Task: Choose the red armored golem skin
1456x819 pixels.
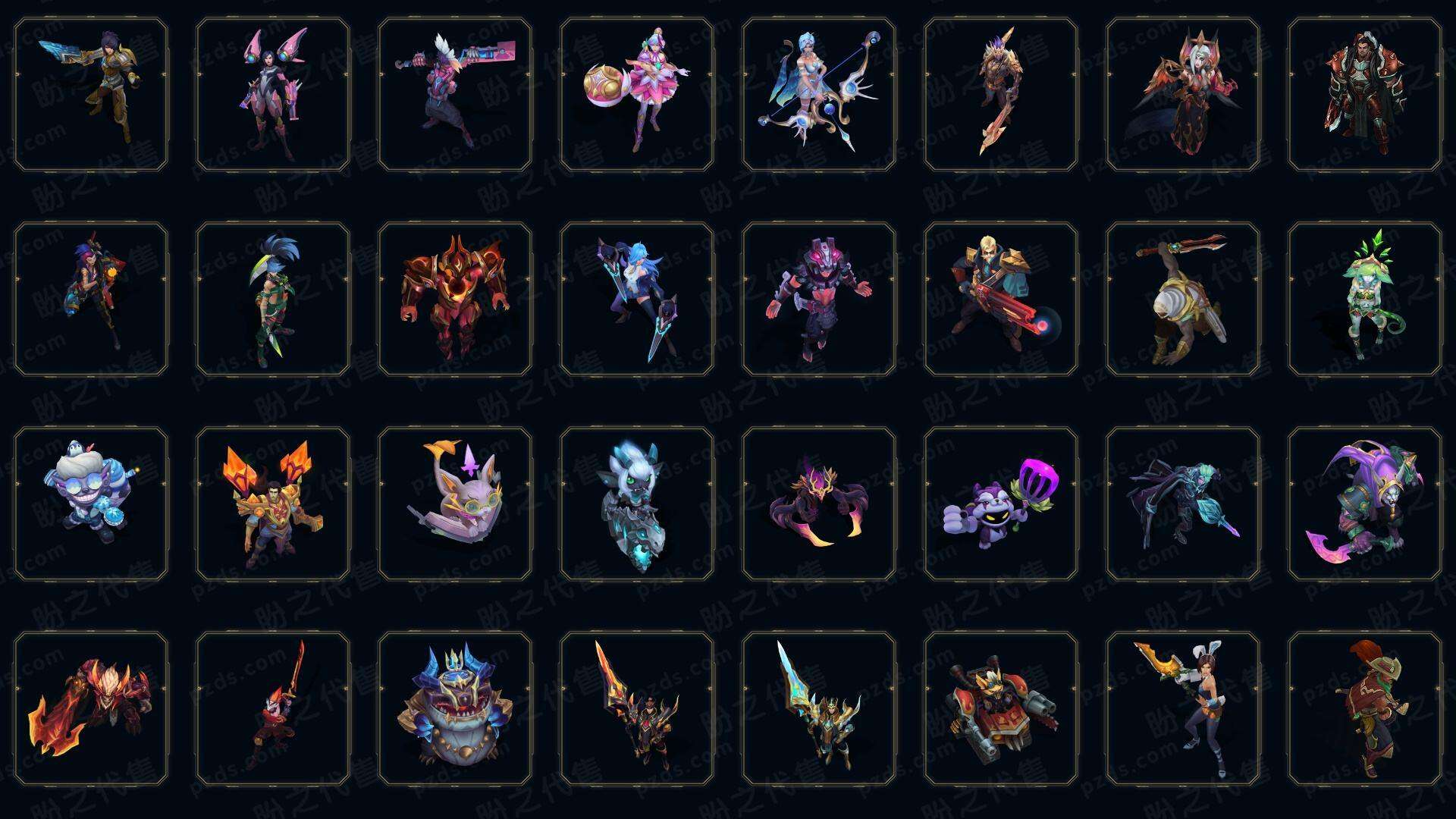Action: point(455,300)
